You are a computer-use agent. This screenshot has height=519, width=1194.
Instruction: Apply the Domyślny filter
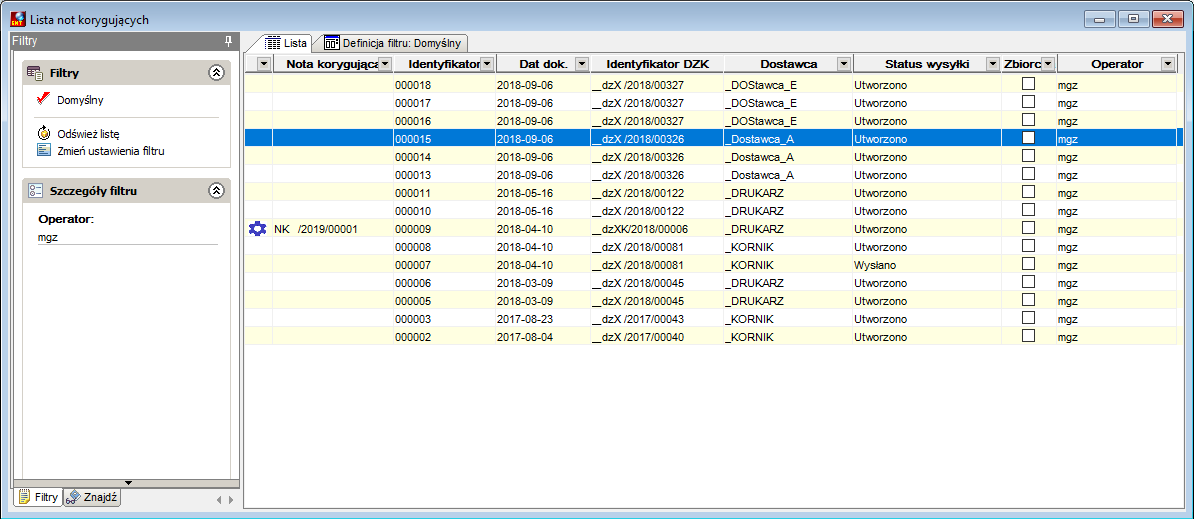(x=81, y=100)
